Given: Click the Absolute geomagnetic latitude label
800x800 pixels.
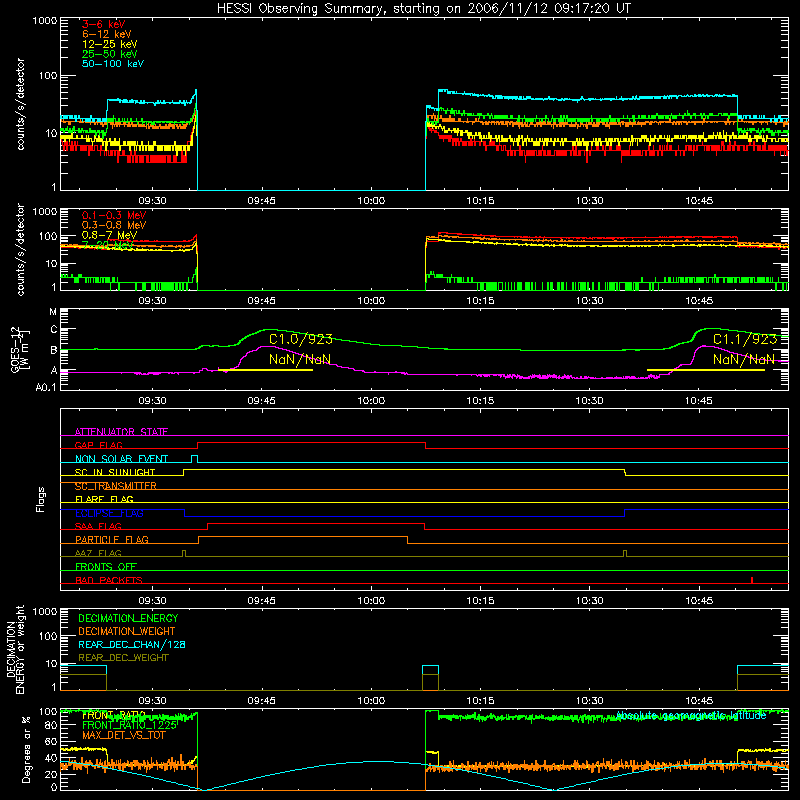Looking at the screenshot, I should pos(691,716).
